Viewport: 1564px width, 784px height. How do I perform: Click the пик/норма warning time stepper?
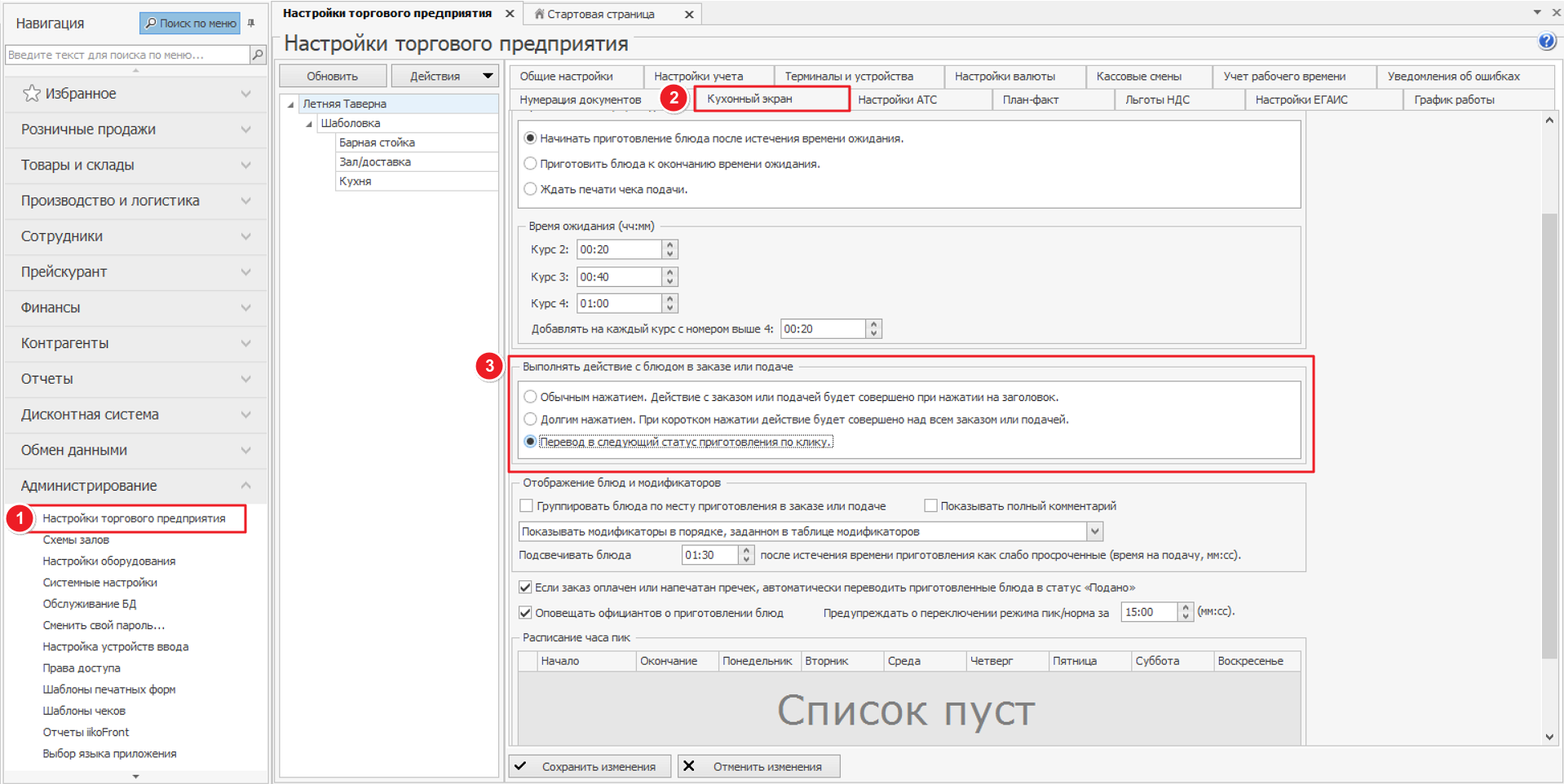pyautogui.click(x=1186, y=612)
